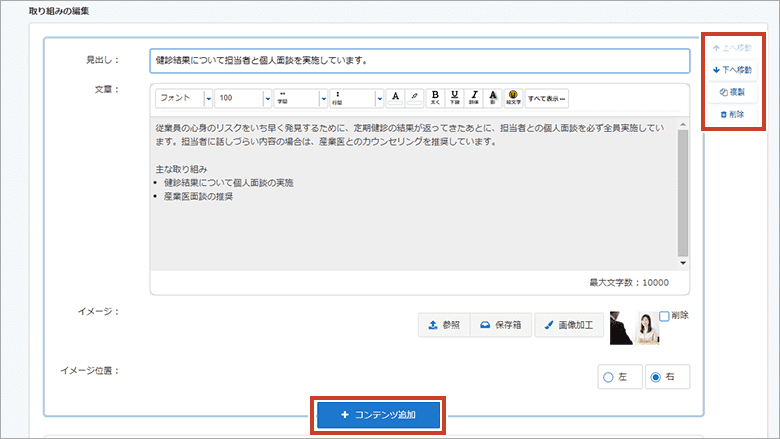
Task: Delete the block with 削除 trash button
Action: click(x=734, y=115)
